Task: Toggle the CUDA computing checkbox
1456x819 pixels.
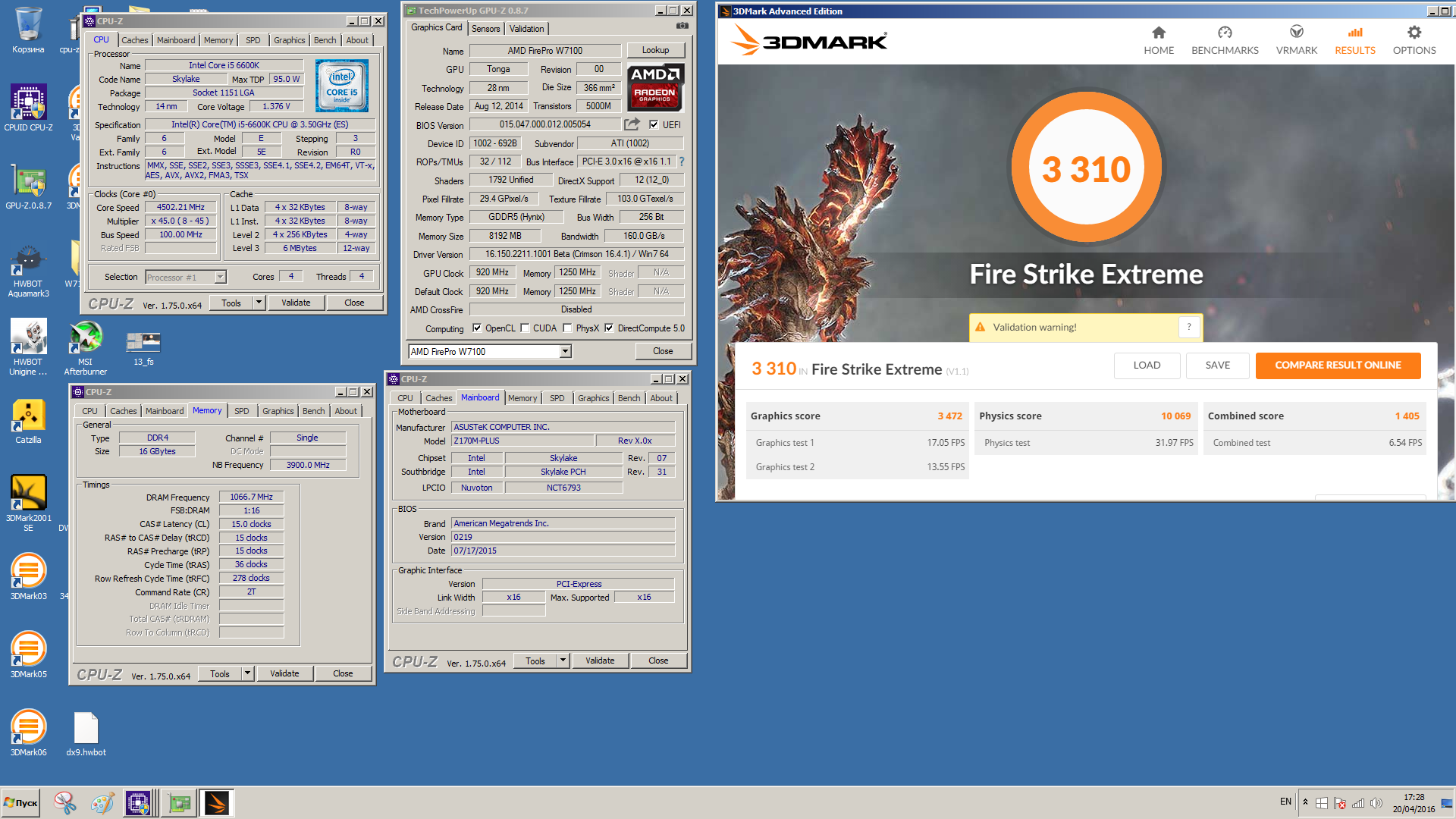Action: [x=525, y=328]
